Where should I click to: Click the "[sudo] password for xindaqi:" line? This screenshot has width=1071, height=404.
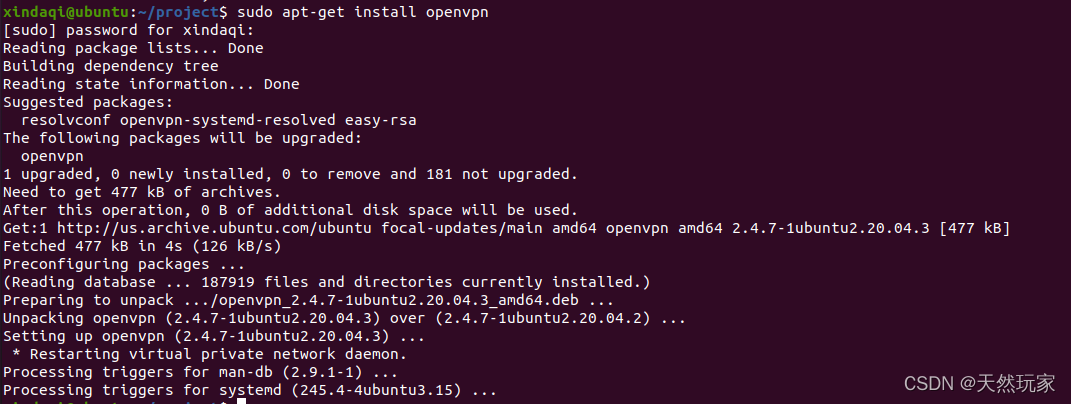coord(114,29)
